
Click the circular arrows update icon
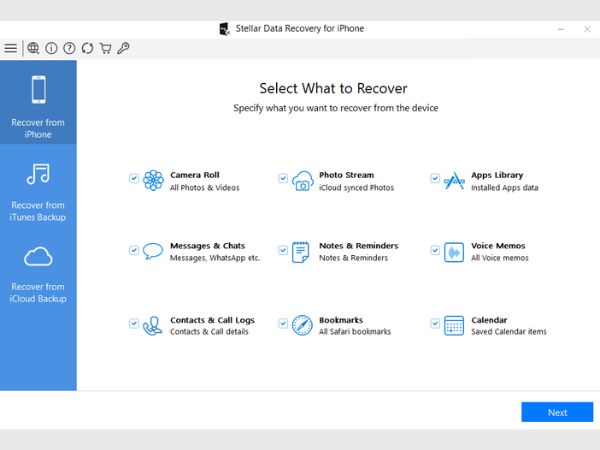pyautogui.click(x=87, y=48)
